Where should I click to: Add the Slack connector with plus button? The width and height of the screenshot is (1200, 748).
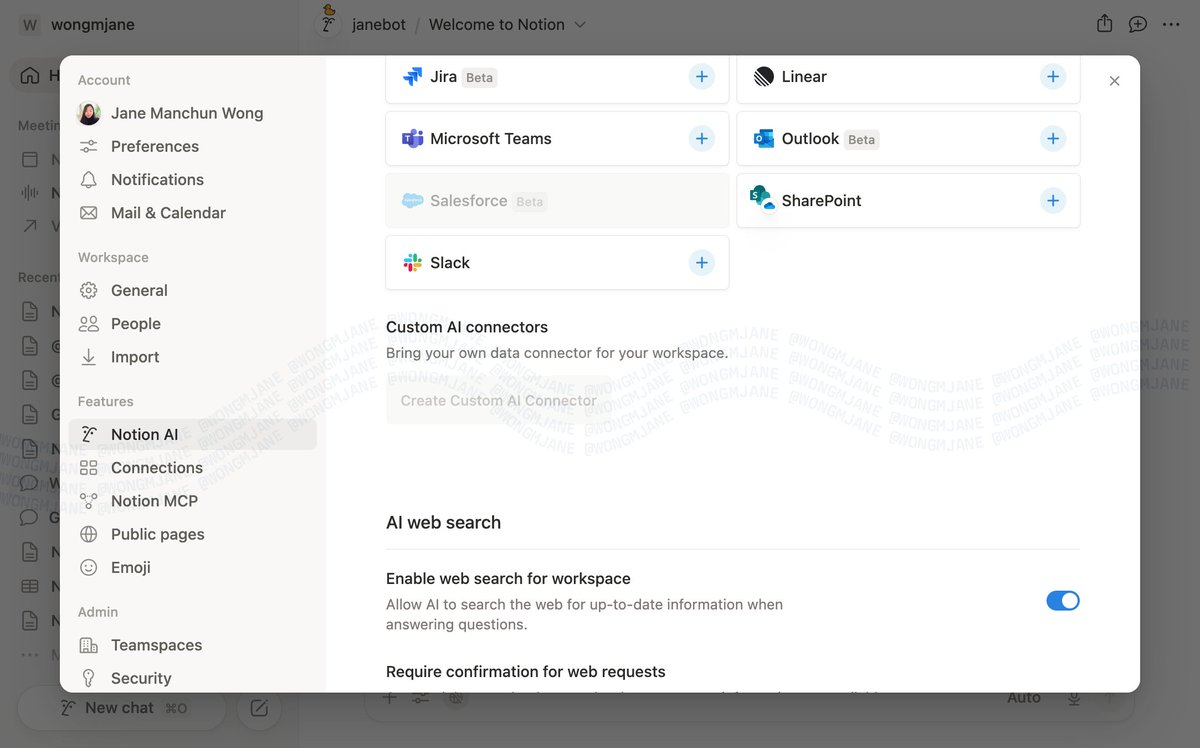(x=702, y=263)
